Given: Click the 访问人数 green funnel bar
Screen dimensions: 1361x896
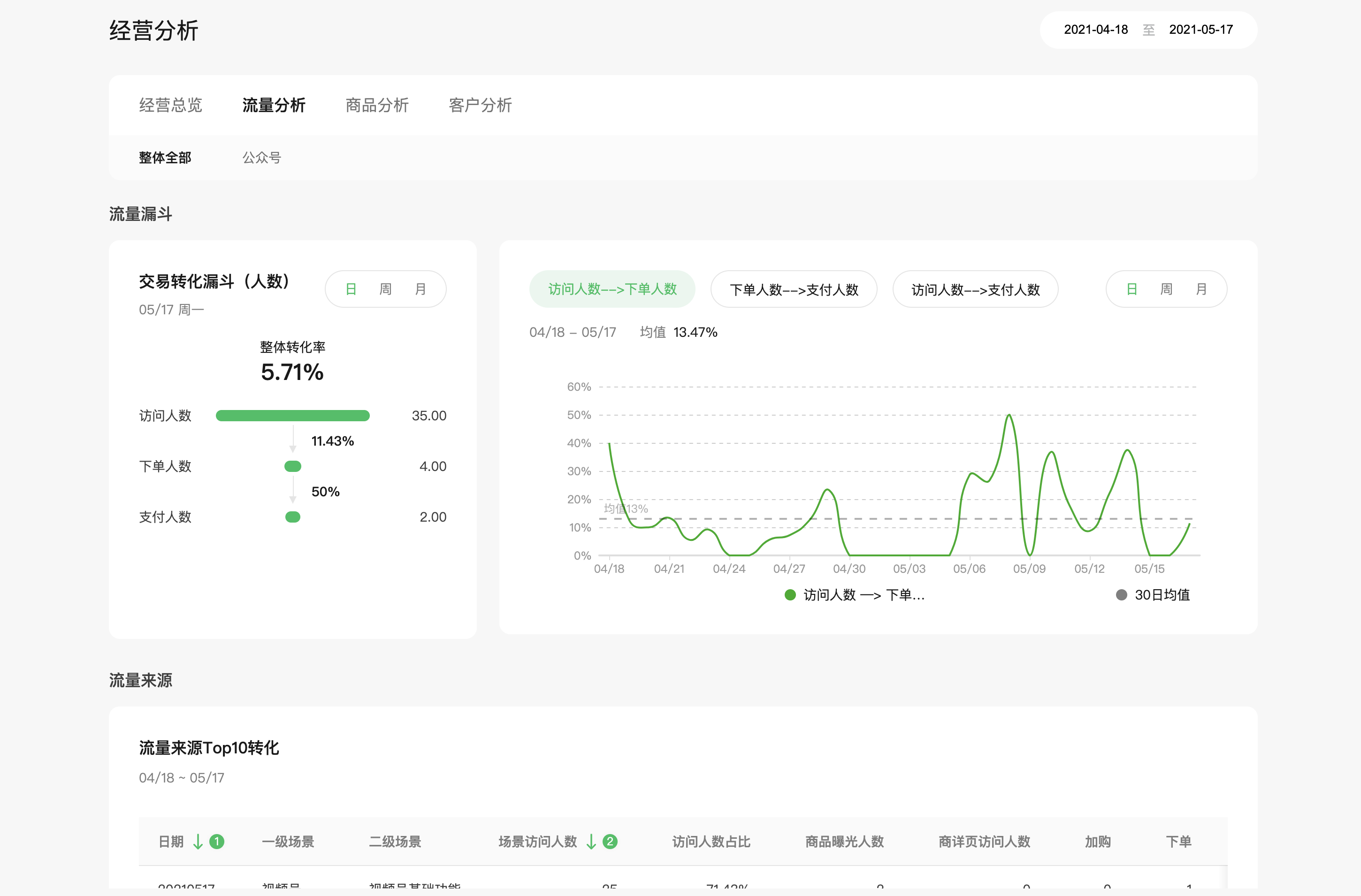Looking at the screenshot, I should 292,416.
